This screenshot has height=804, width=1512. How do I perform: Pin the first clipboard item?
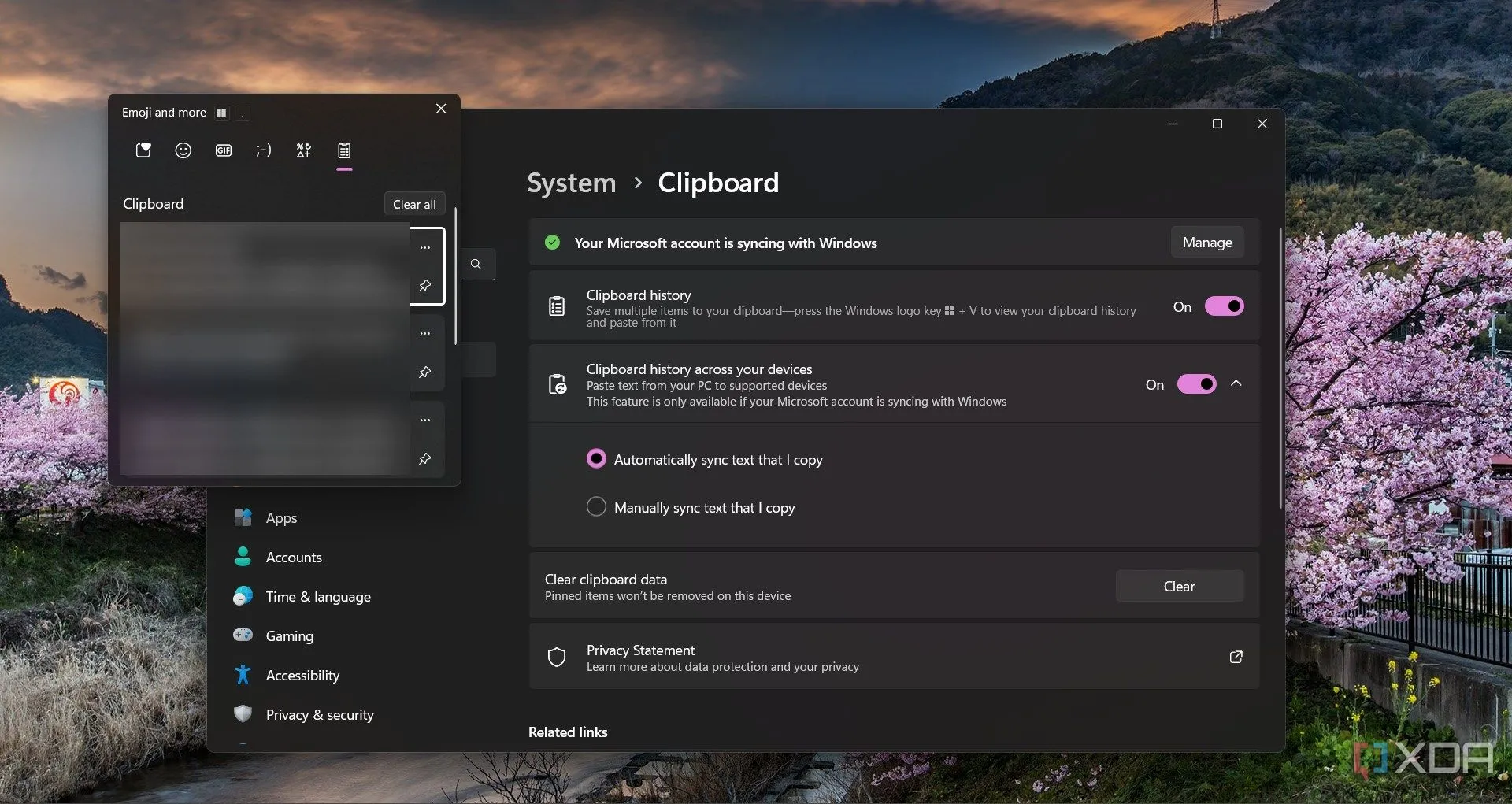point(425,286)
